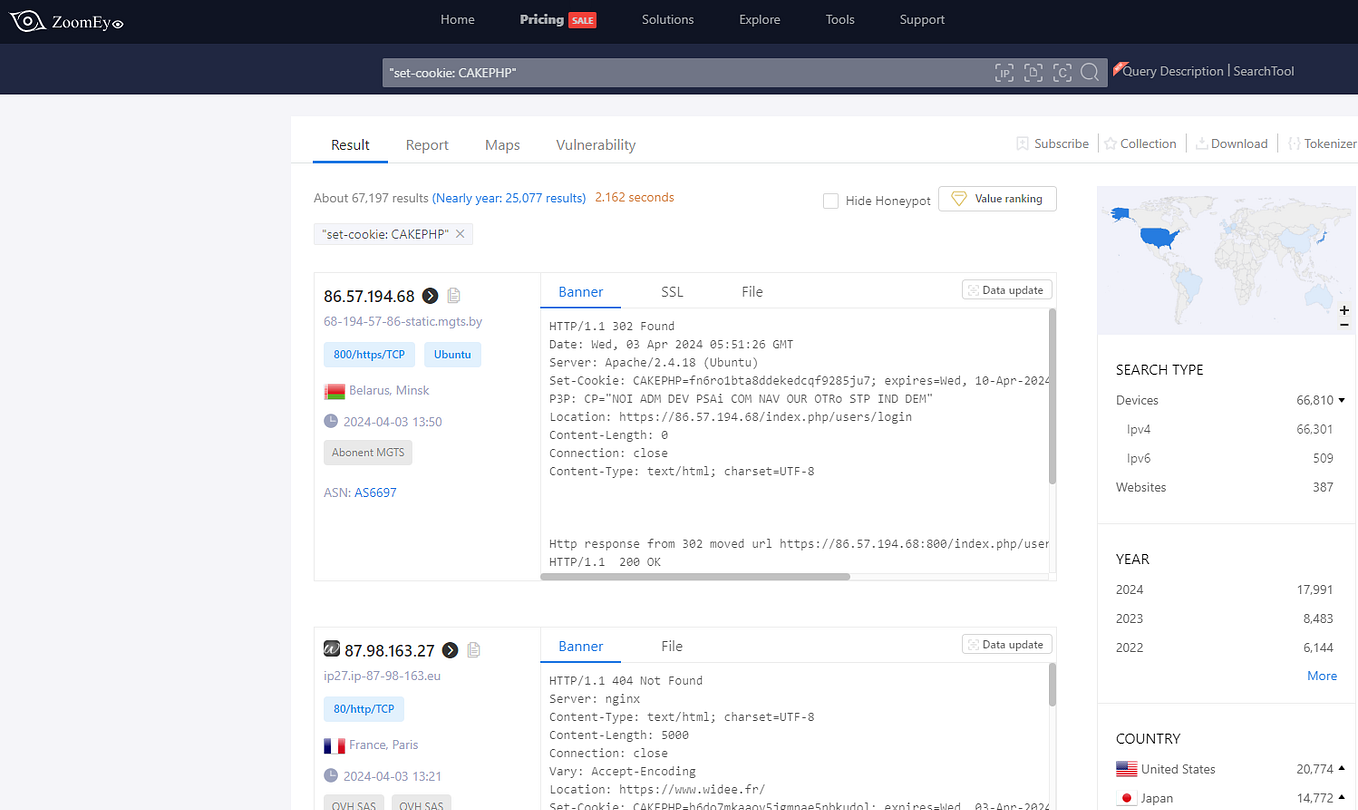The height and width of the screenshot is (810, 1358).
Task: Click the honeypot indicator icon beside 87.98.163.27
Action: pos(331,648)
